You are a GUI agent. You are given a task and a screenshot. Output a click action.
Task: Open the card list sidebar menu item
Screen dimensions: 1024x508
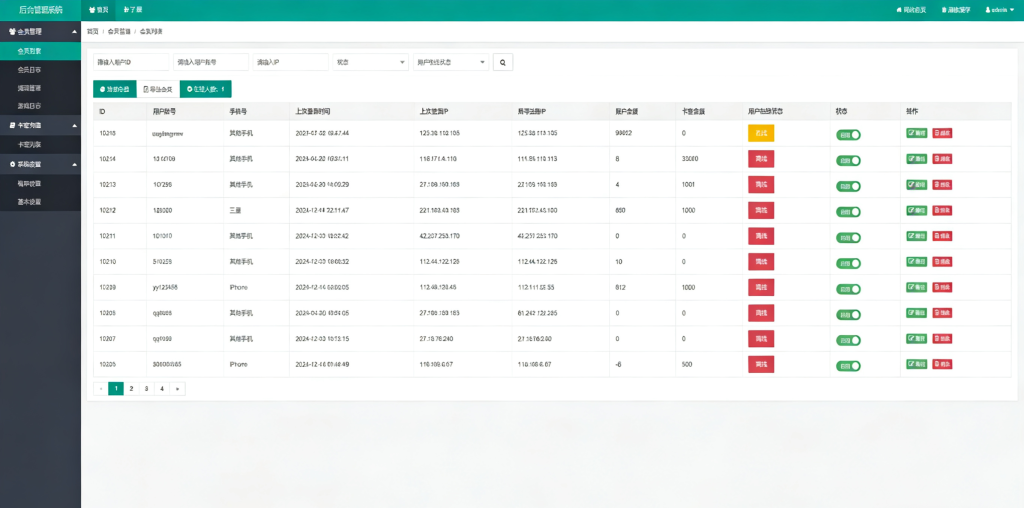coord(30,144)
